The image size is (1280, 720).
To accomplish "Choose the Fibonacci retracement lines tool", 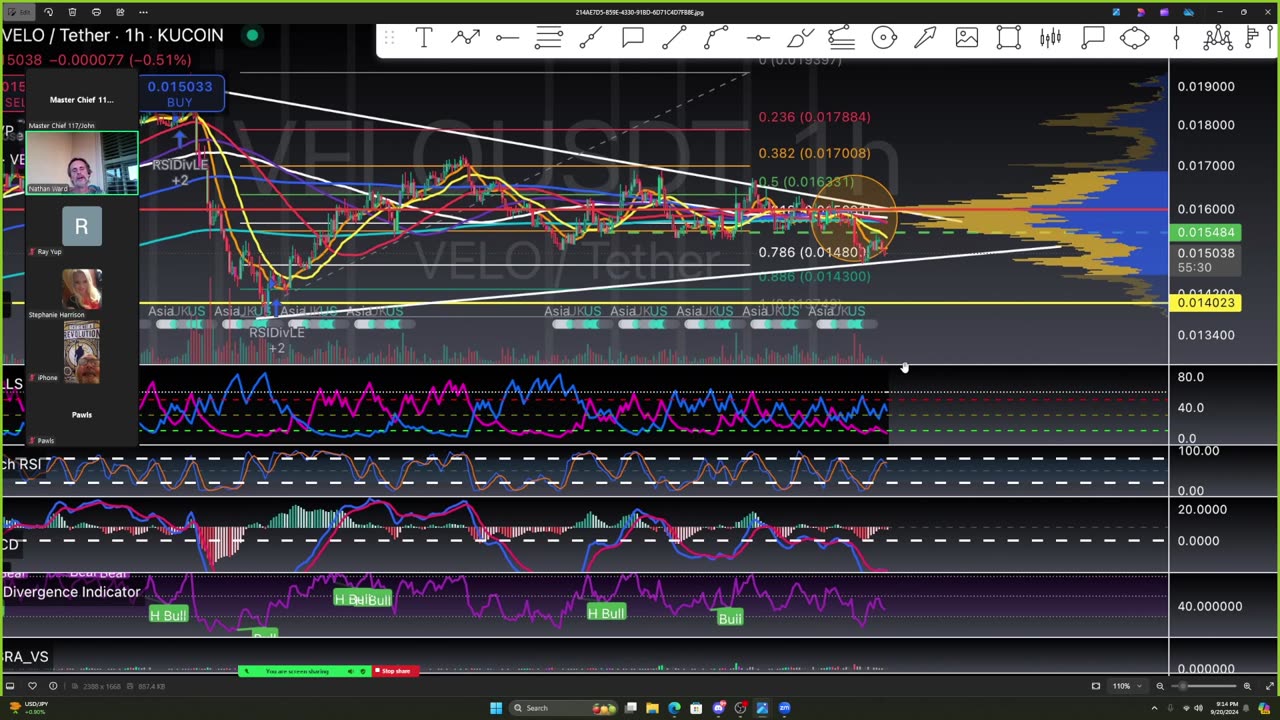I will coord(548,38).
